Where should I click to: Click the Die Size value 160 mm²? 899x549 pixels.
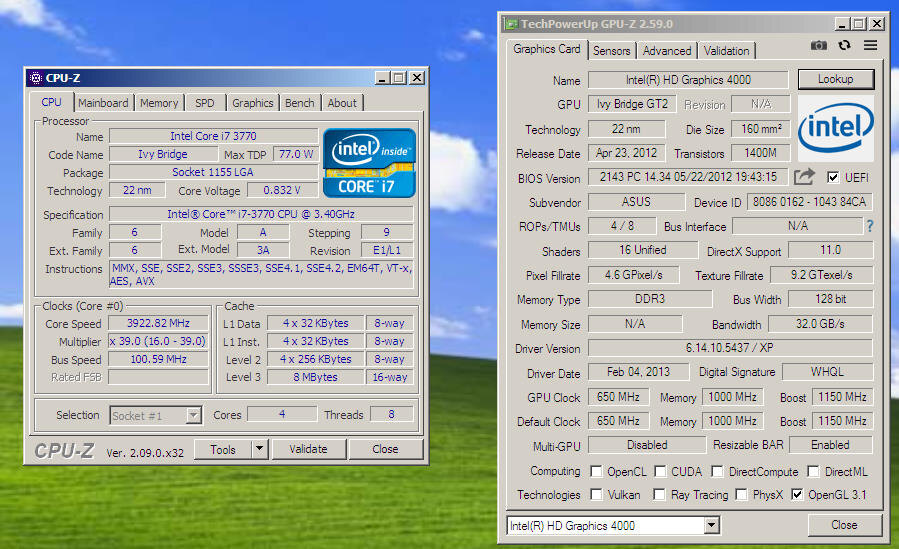tap(761, 129)
